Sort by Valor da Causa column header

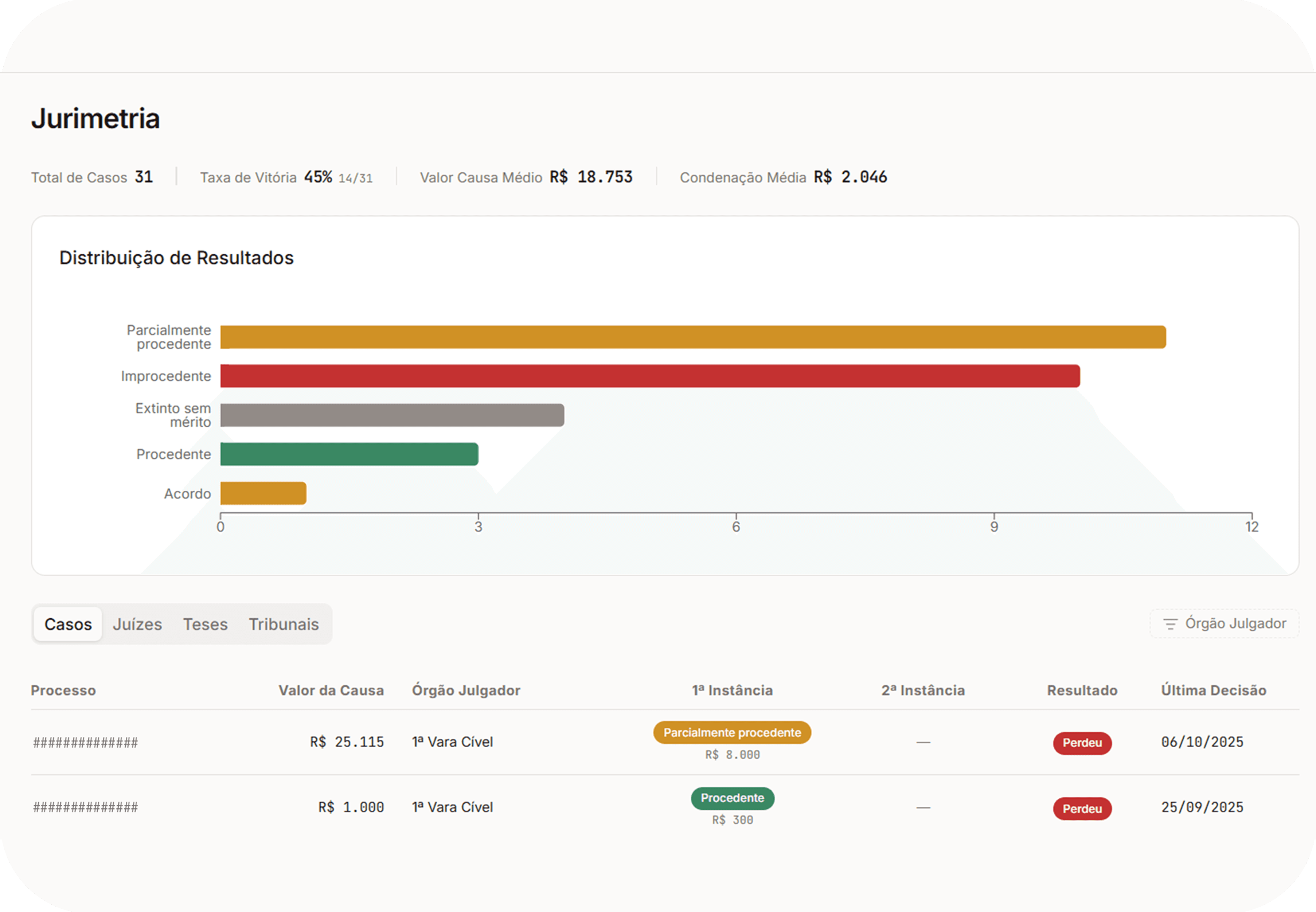tap(331, 690)
